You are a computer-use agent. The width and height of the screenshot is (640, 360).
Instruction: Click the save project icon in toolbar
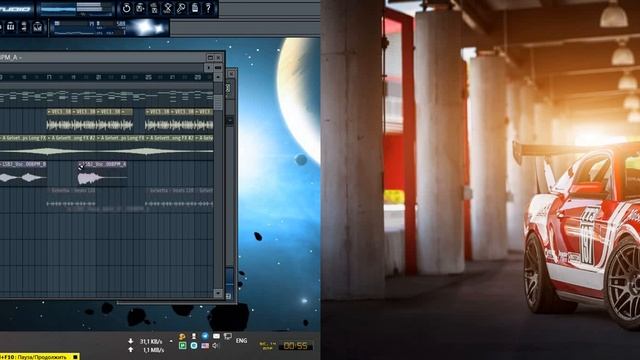pyautogui.click(x=140, y=8)
